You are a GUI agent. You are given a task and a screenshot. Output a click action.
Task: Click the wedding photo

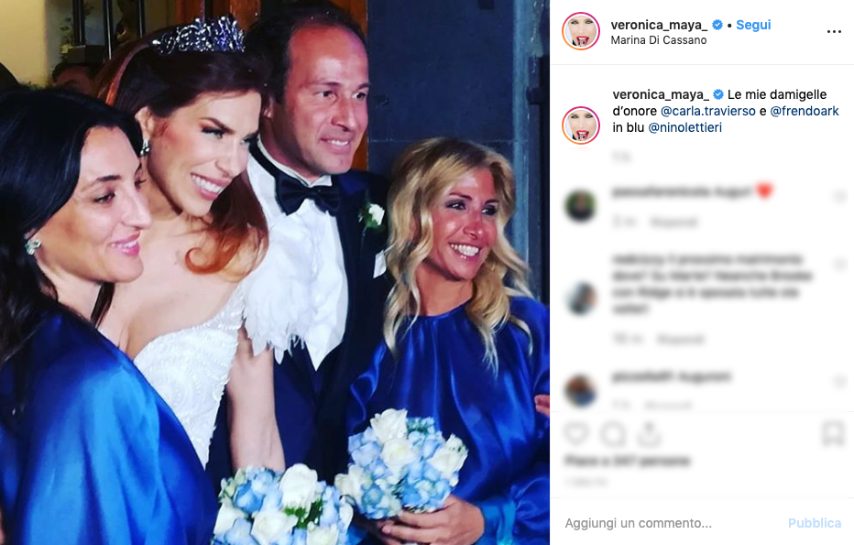click(274, 272)
